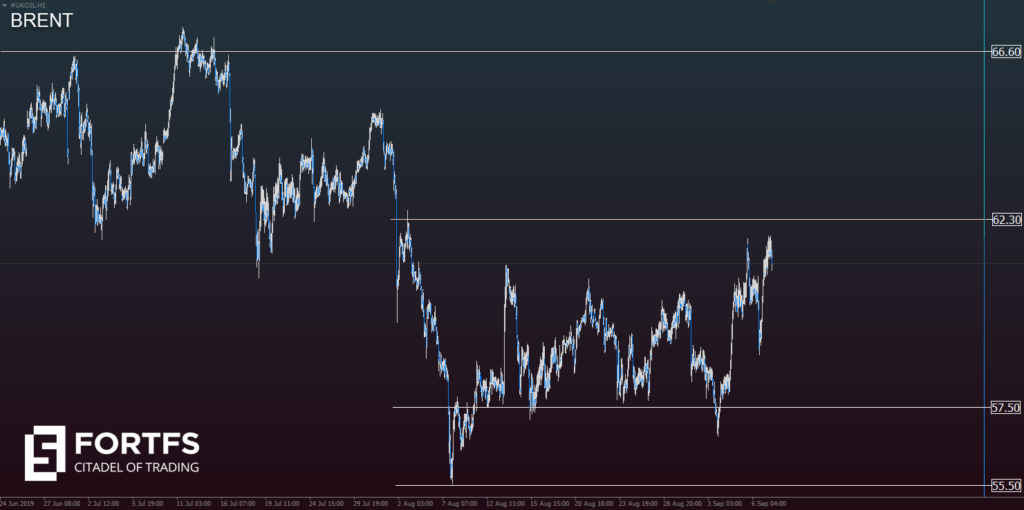Click the FORTFS brand name text
Screen dimensions: 1024x510
tap(137, 443)
